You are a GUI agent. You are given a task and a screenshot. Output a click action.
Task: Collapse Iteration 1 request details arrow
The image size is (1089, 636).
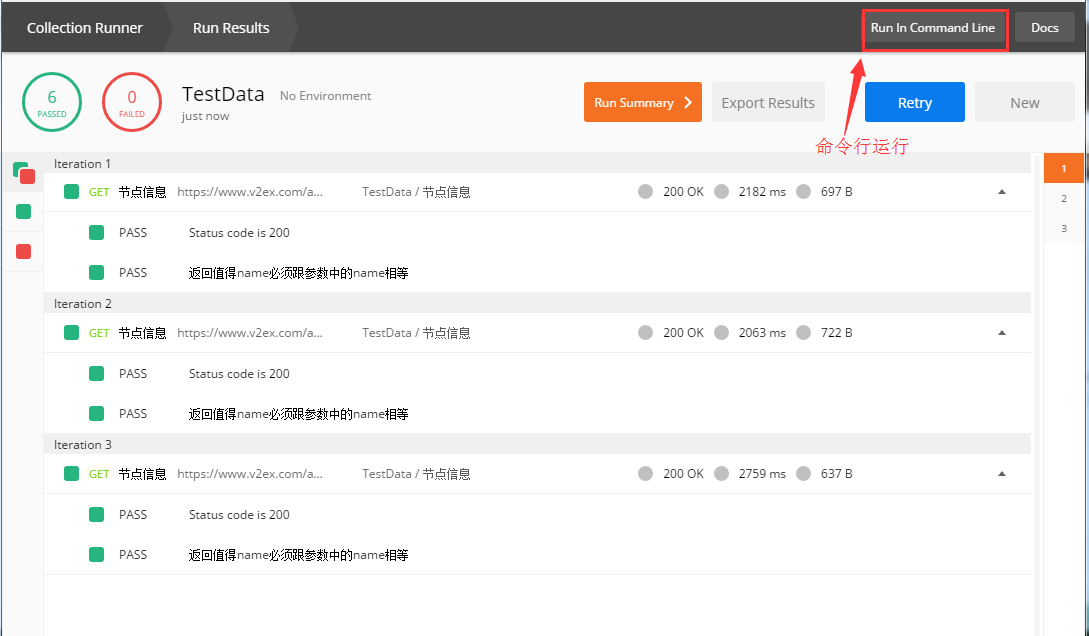[x=1001, y=192]
